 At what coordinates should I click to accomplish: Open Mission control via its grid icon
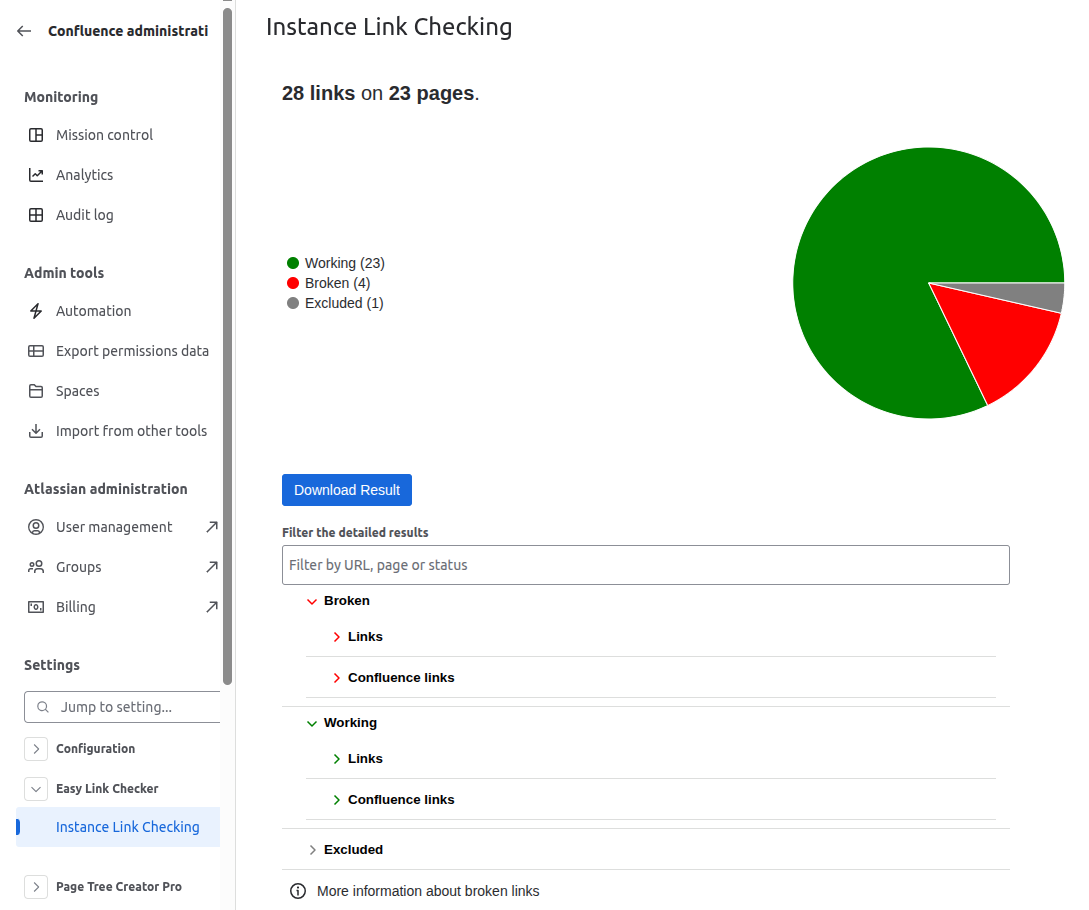(x=36, y=135)
